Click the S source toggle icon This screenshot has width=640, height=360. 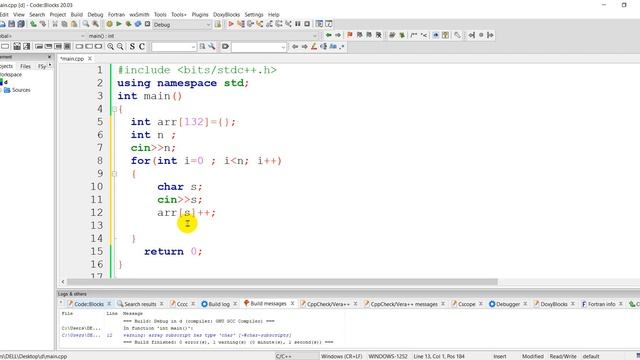pyautogui.click(x=132, y=47)
